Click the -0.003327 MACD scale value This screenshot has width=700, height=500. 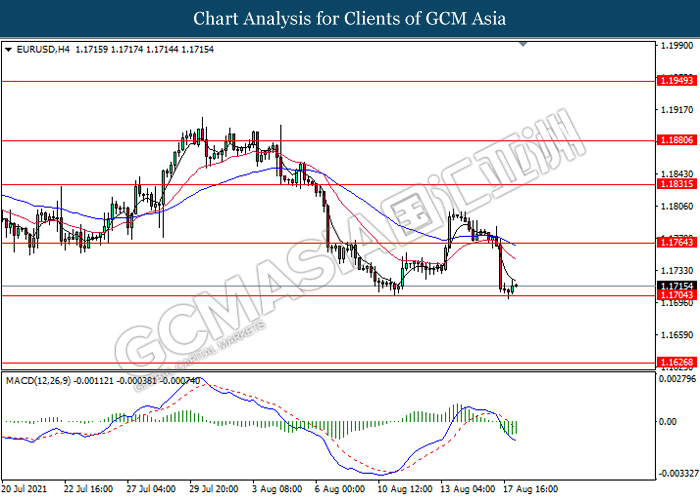click(x=678, y=473)
